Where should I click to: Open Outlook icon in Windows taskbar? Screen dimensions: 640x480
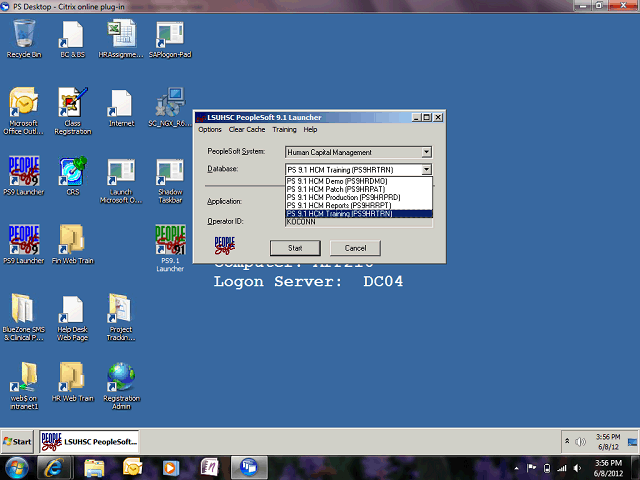(x=133, y=468)
